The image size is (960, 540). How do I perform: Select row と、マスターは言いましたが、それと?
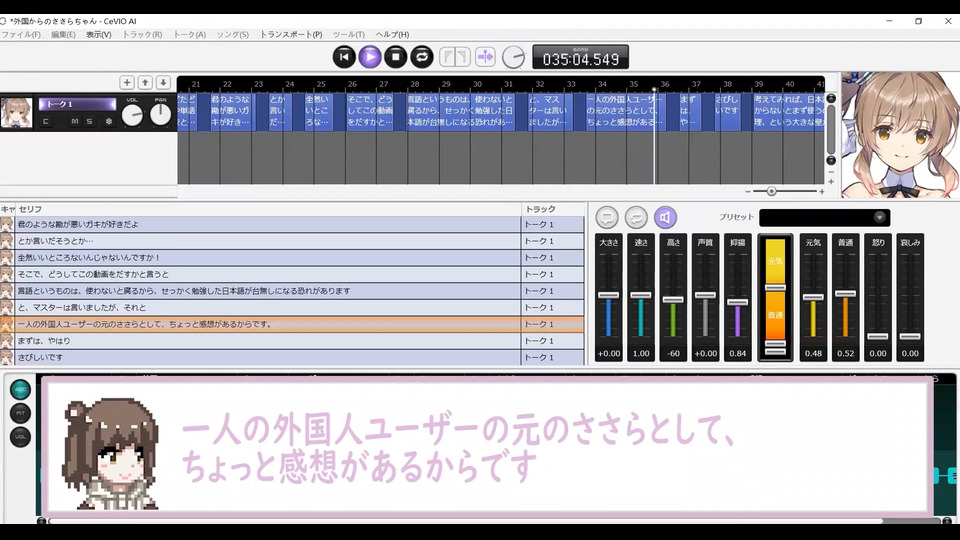(292, 307)
